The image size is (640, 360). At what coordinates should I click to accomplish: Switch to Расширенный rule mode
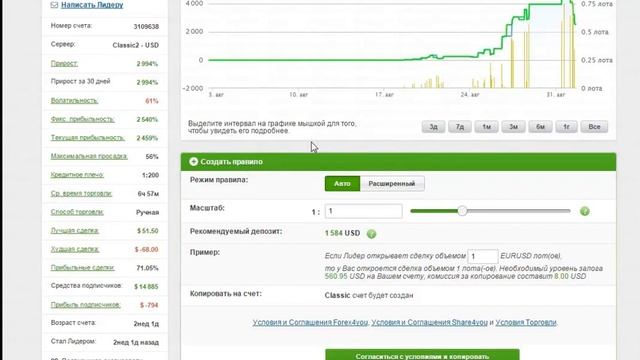[392, 184]
